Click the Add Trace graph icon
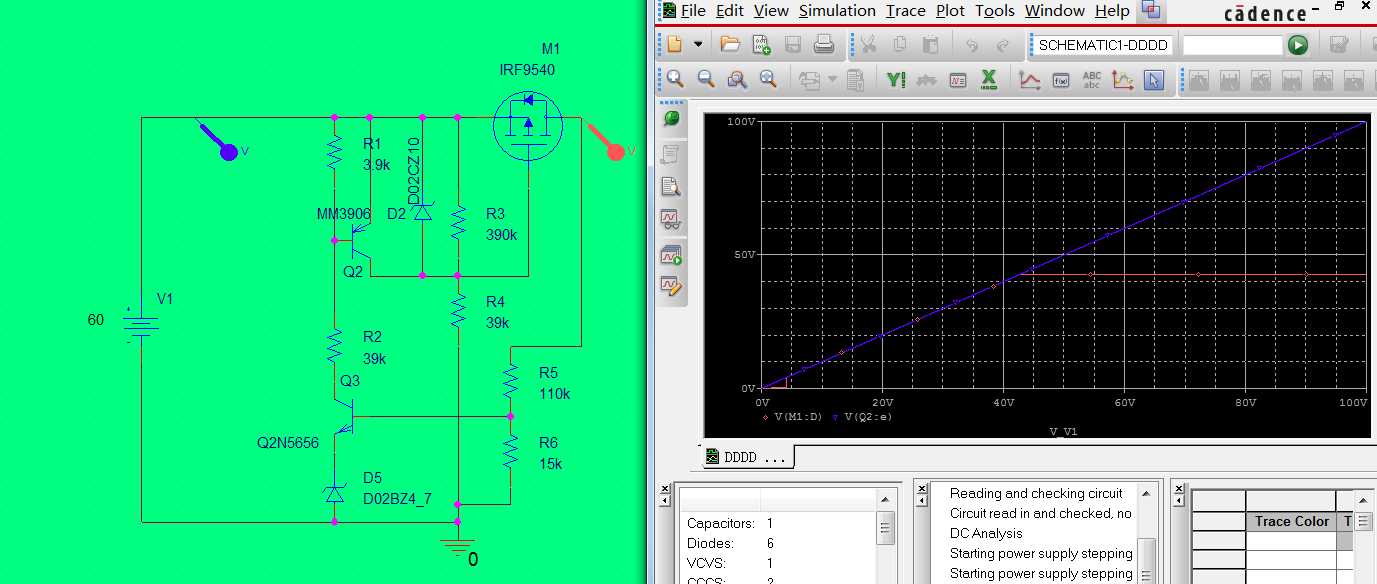This screenshot has width=1377, height=584. coord(1029,79)
